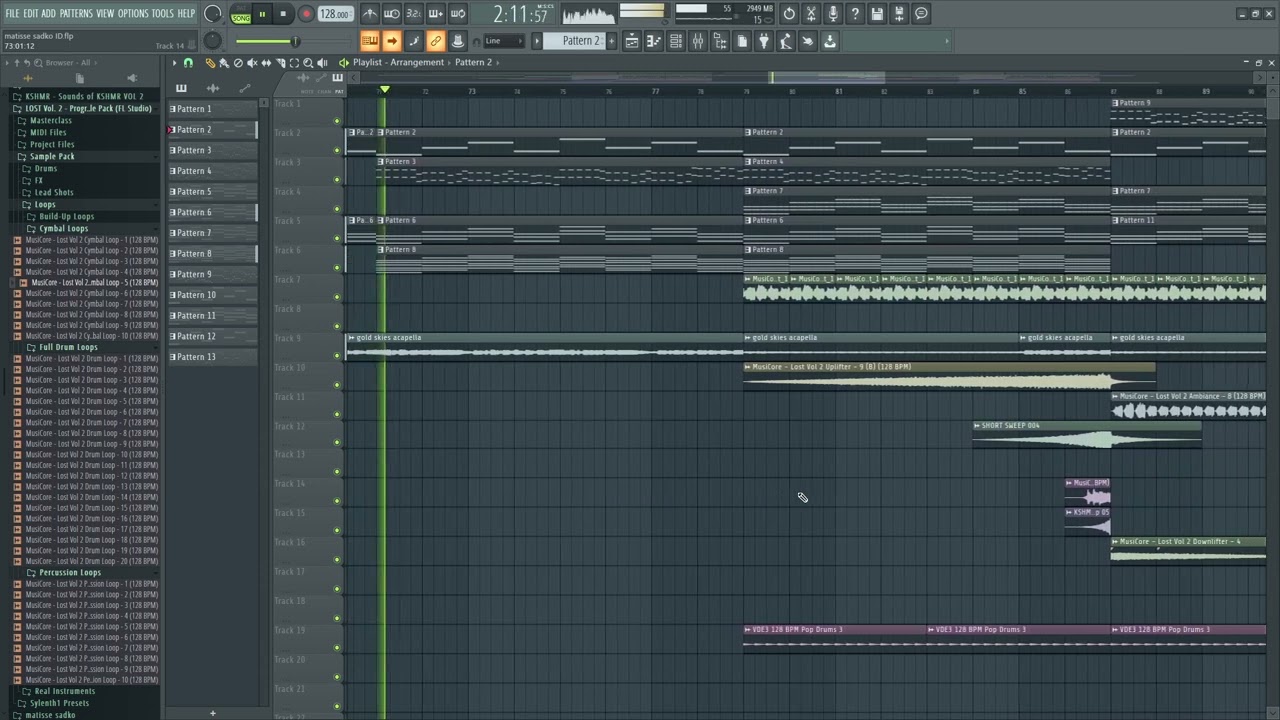Image resolution: width=1280 pixels, height=720 pixels.
Task: Mute Track 3 green light
Action: pos(337,180)
